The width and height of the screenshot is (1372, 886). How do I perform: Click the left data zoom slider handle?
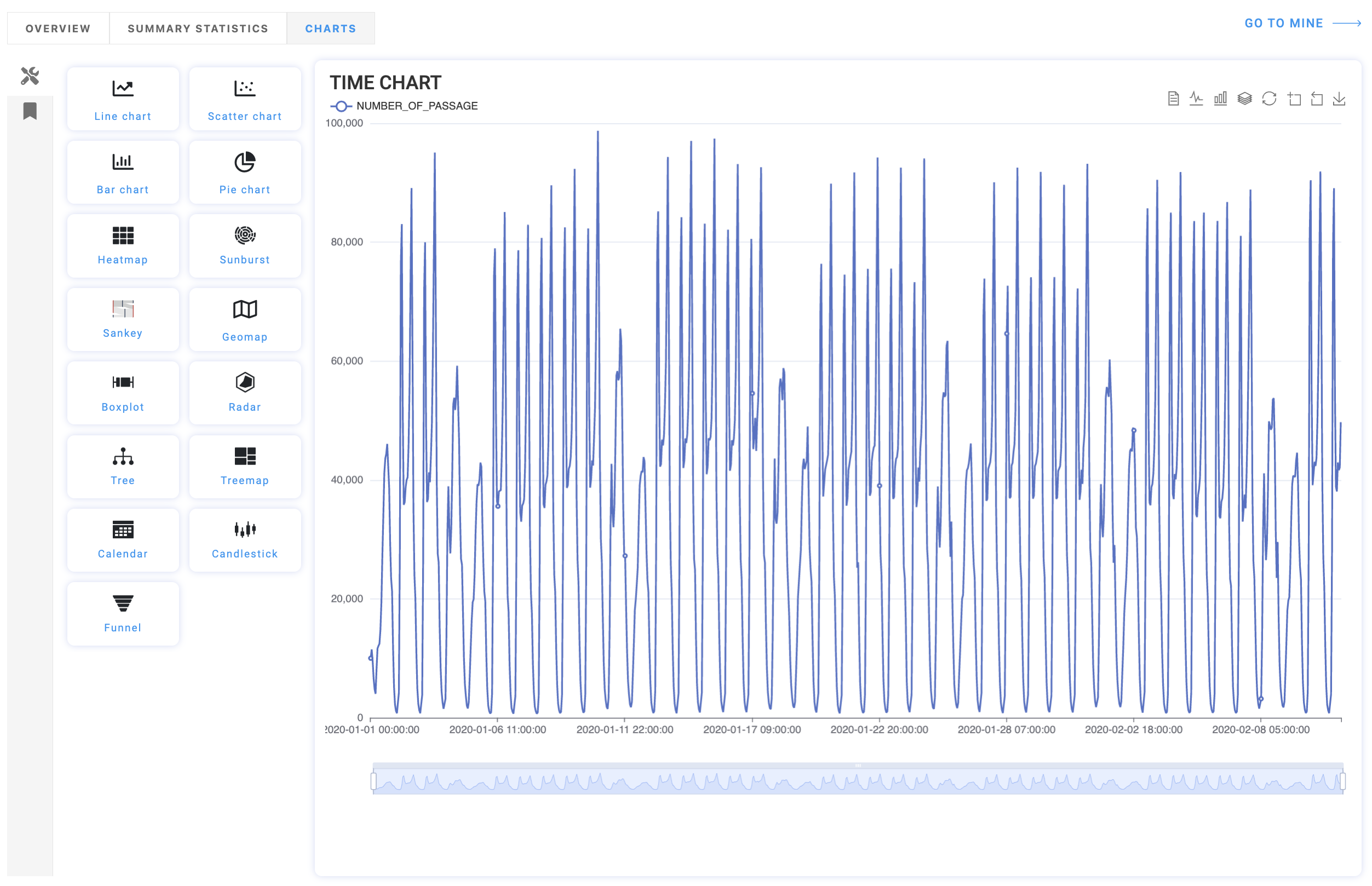373,781
